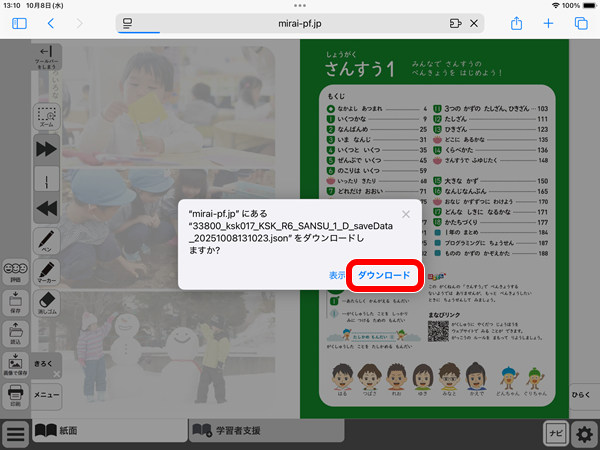Select the マーカー tool
600x450 pixels.
pos(46,272)
